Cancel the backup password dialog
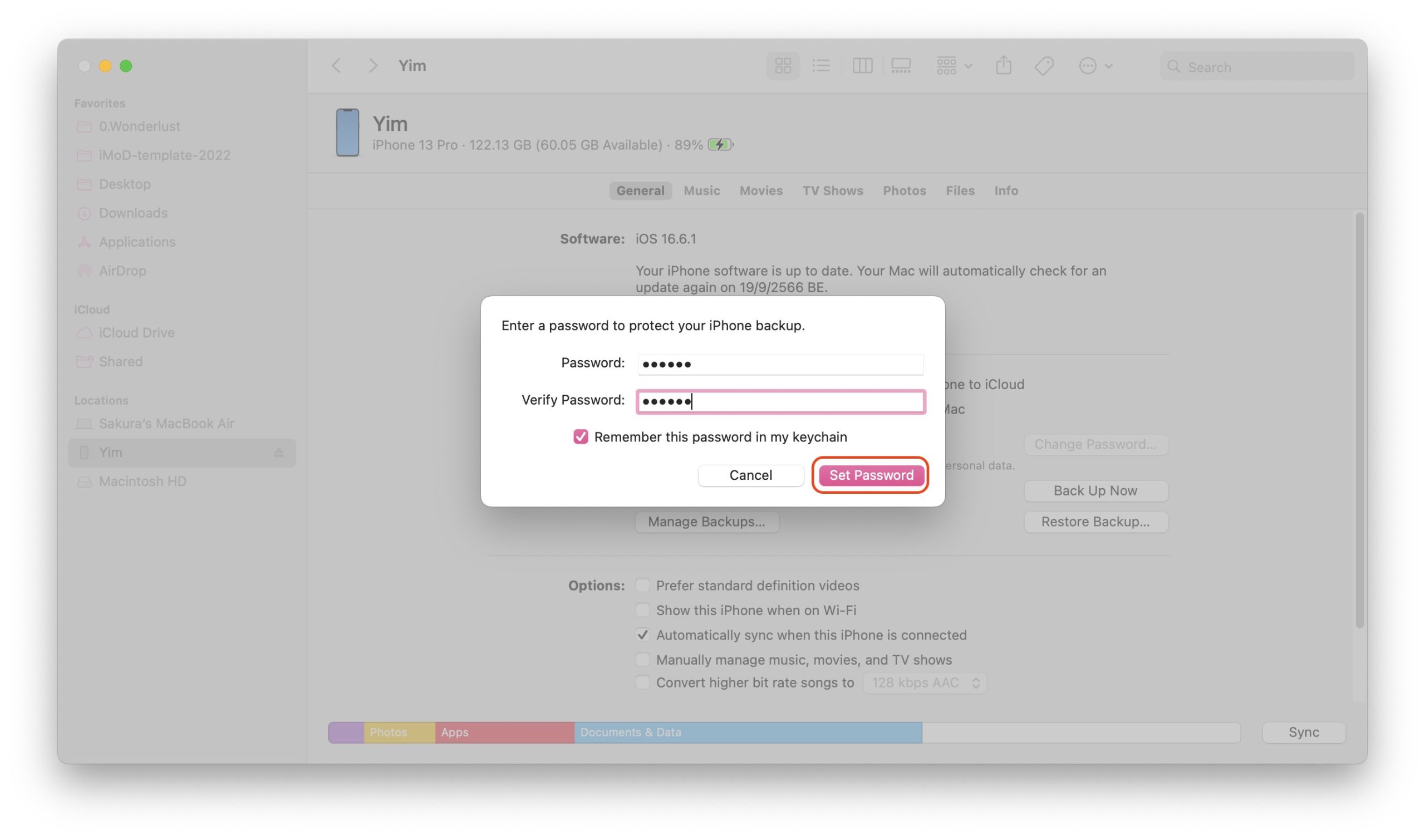Image resolution: width=1425 pixels, height=840 pixels. (750, 475)
